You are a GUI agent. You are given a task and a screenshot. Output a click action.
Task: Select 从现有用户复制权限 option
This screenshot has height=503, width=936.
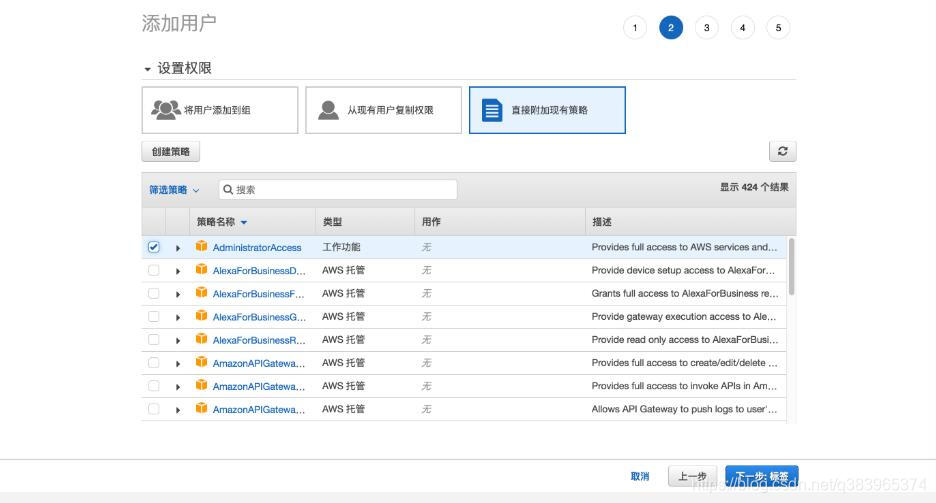pyautogui.click(x=383, y=110)
